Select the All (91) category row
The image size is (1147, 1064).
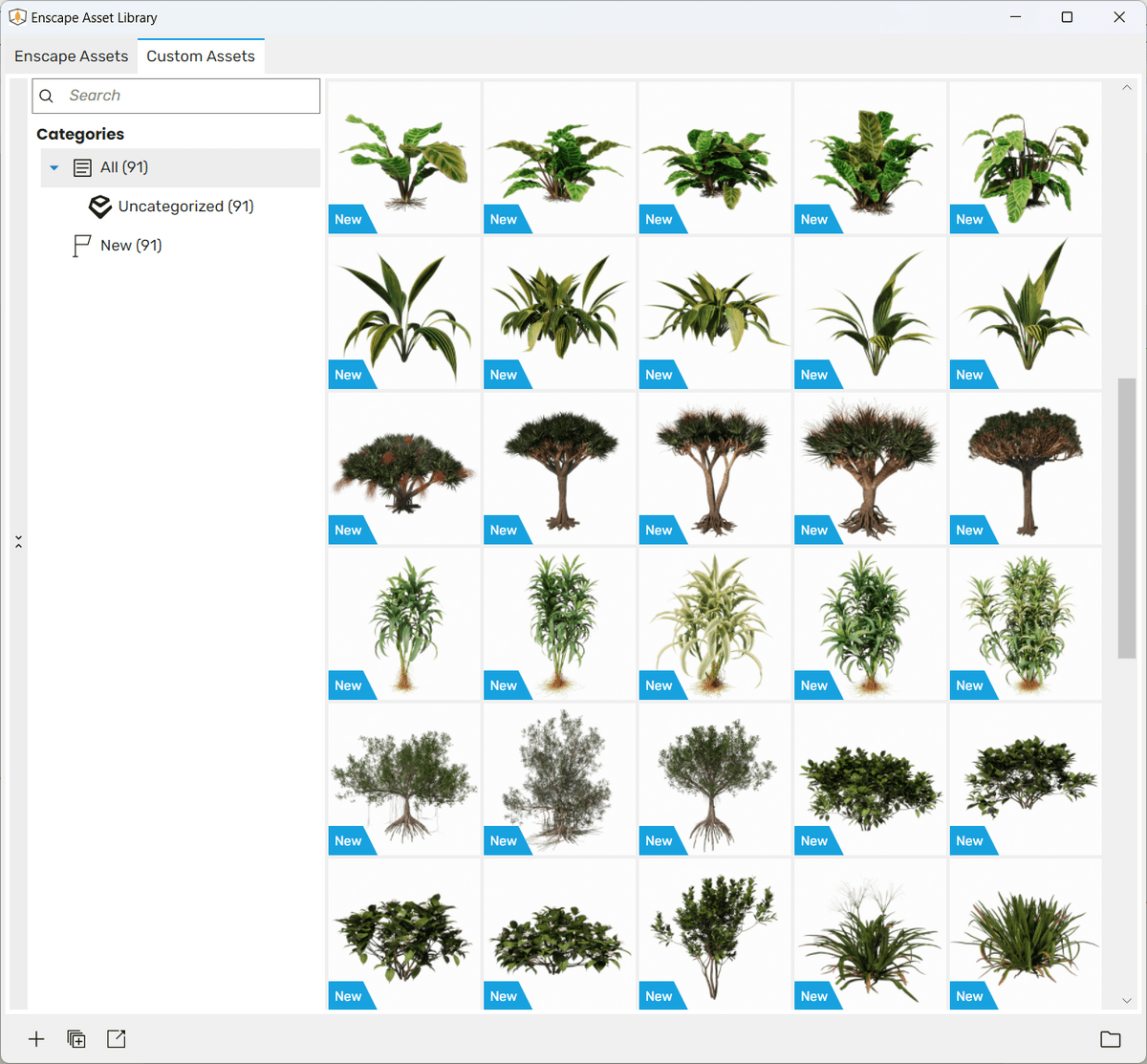(x=181, y=167)
